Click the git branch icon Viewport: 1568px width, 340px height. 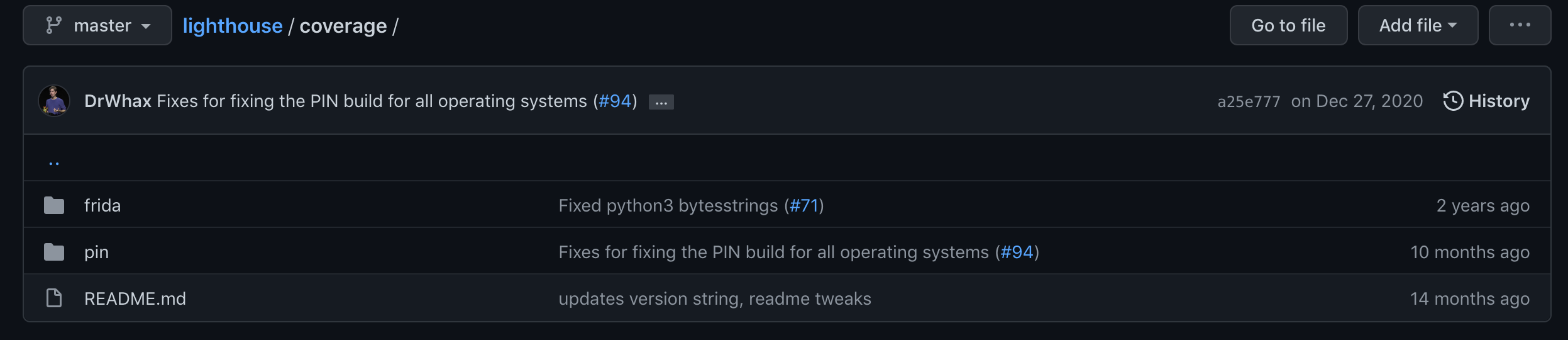(54, 25)
